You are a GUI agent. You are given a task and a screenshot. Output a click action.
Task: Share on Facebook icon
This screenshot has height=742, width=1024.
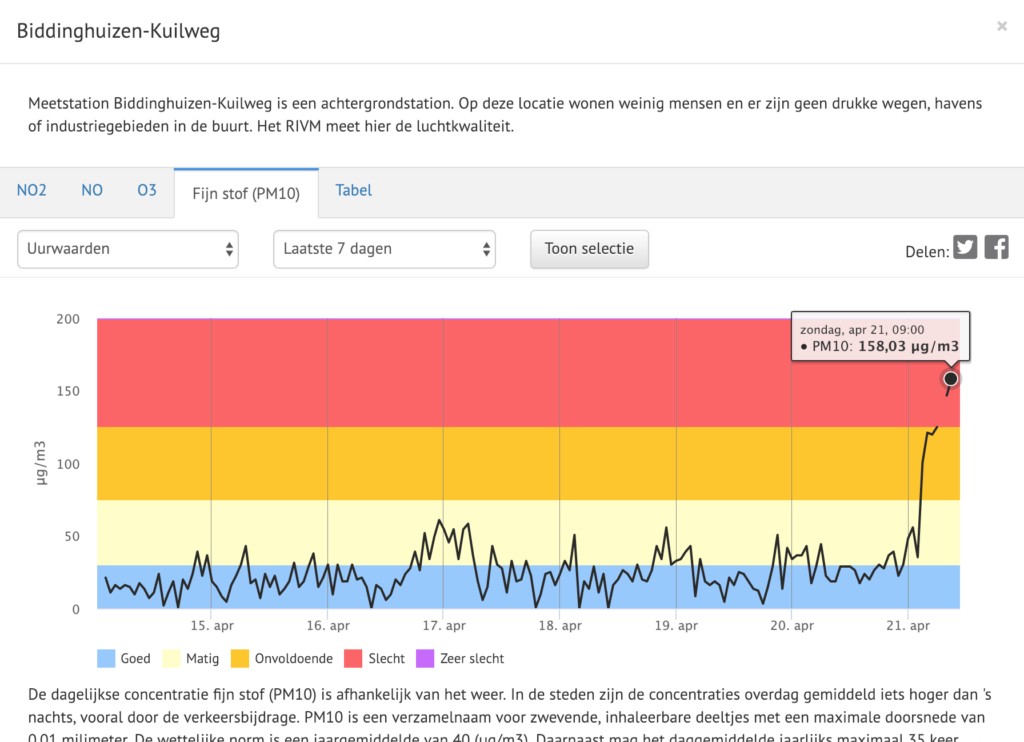click(x=996, y=248)
